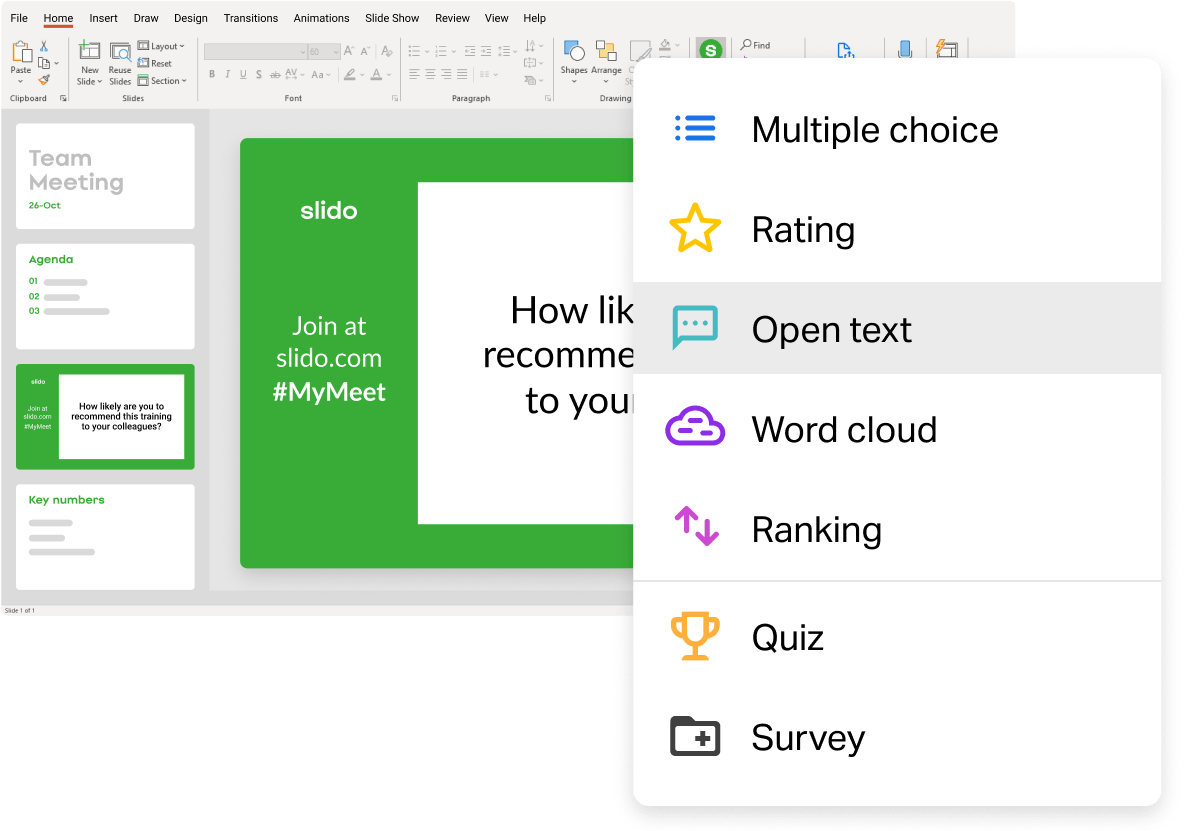The image size is (1185, 831).
Task: Select Open text from the Slido menu
Action: (831, 329)
